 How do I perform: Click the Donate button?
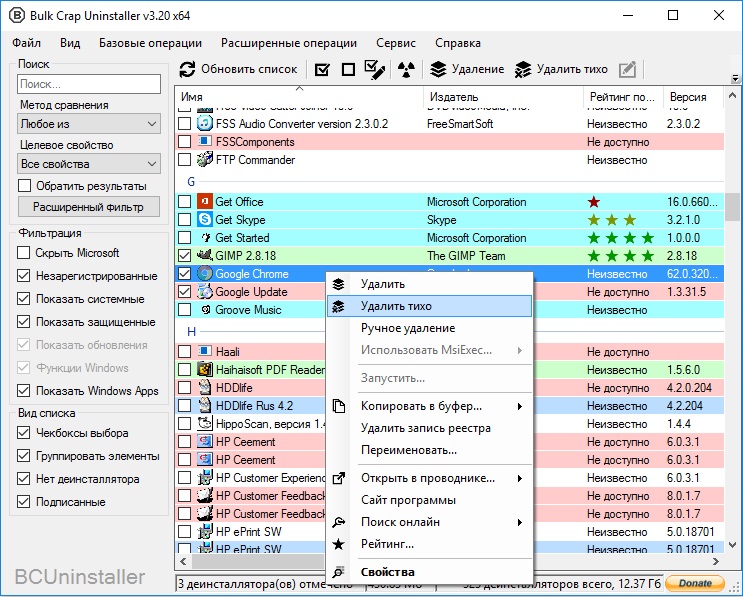(695, 583)
